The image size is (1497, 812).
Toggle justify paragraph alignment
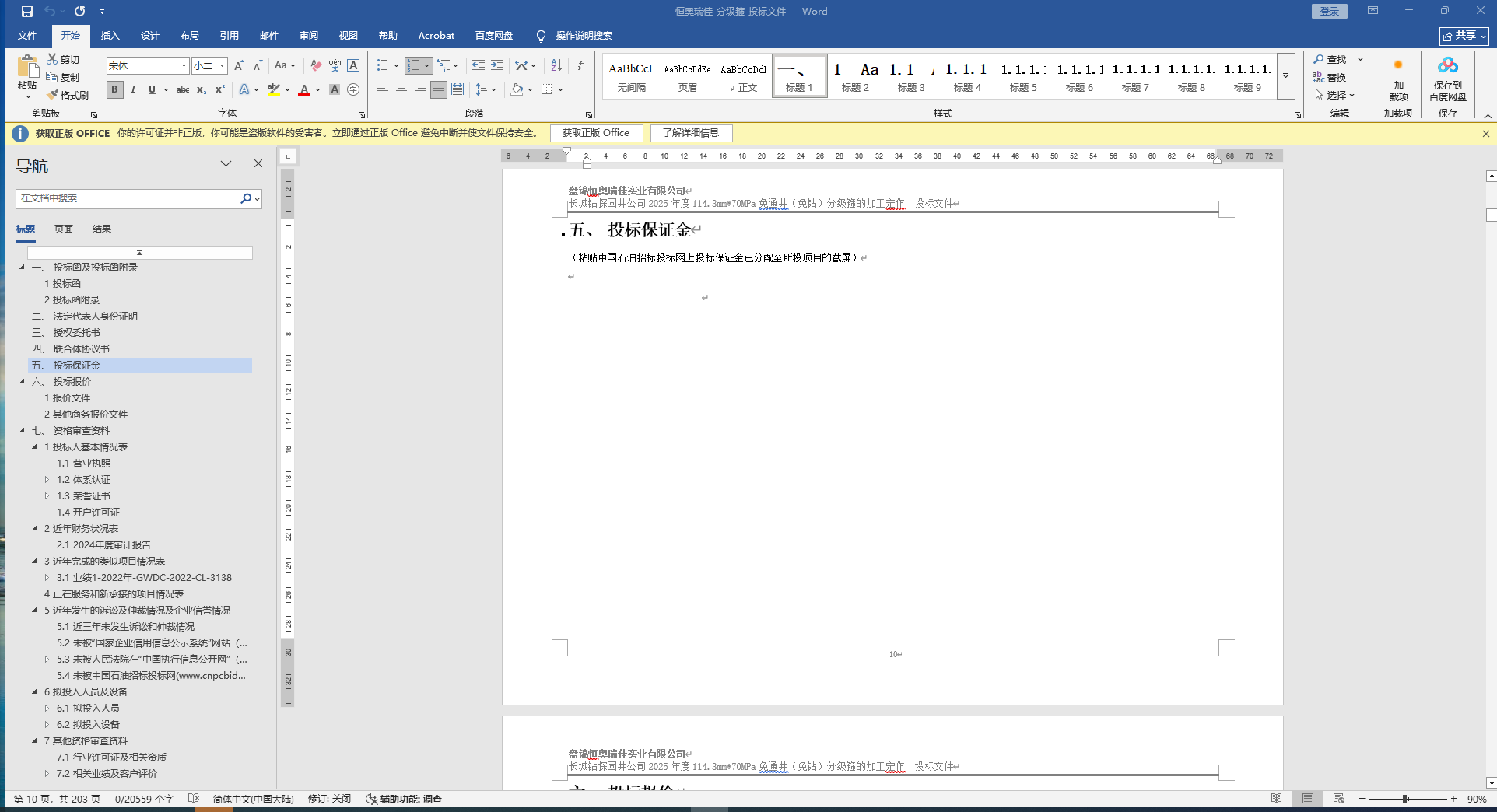click(x=439, y=89)
